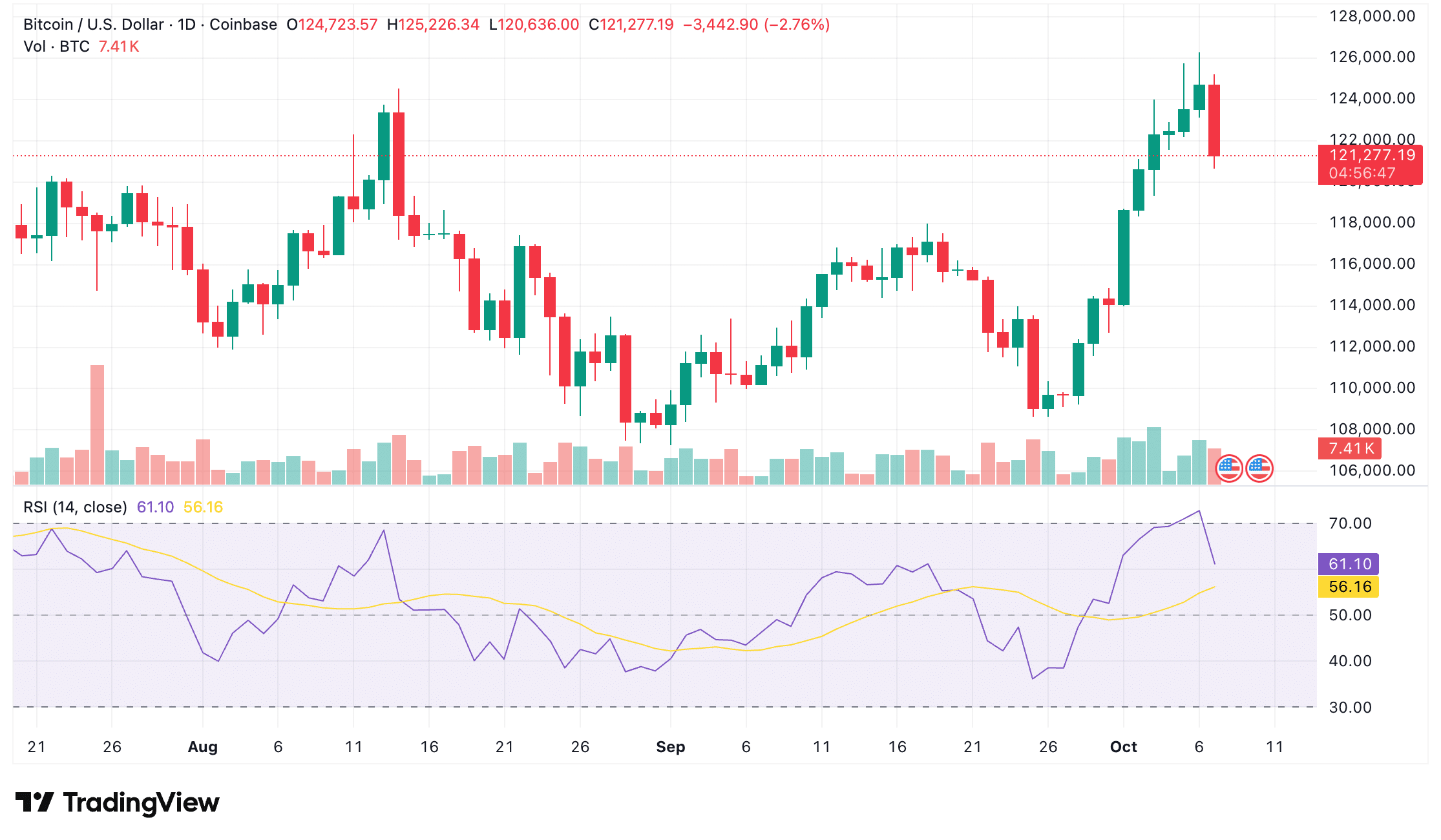This screenshot has height=840, width=1441.
Task: Click the right US flag event icon
Action: 1259,468
